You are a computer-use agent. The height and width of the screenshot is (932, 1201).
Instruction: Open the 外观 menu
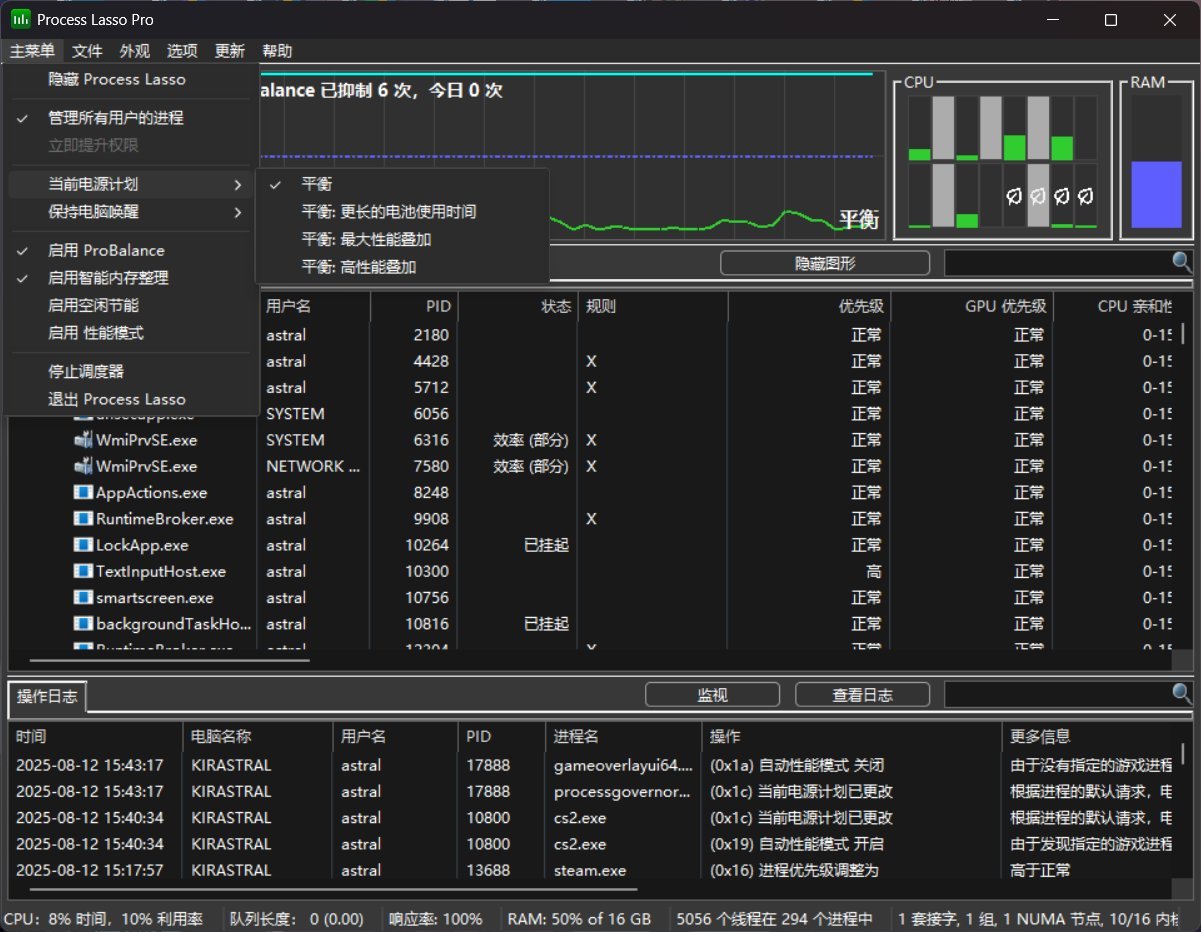[x=135, y=51]
